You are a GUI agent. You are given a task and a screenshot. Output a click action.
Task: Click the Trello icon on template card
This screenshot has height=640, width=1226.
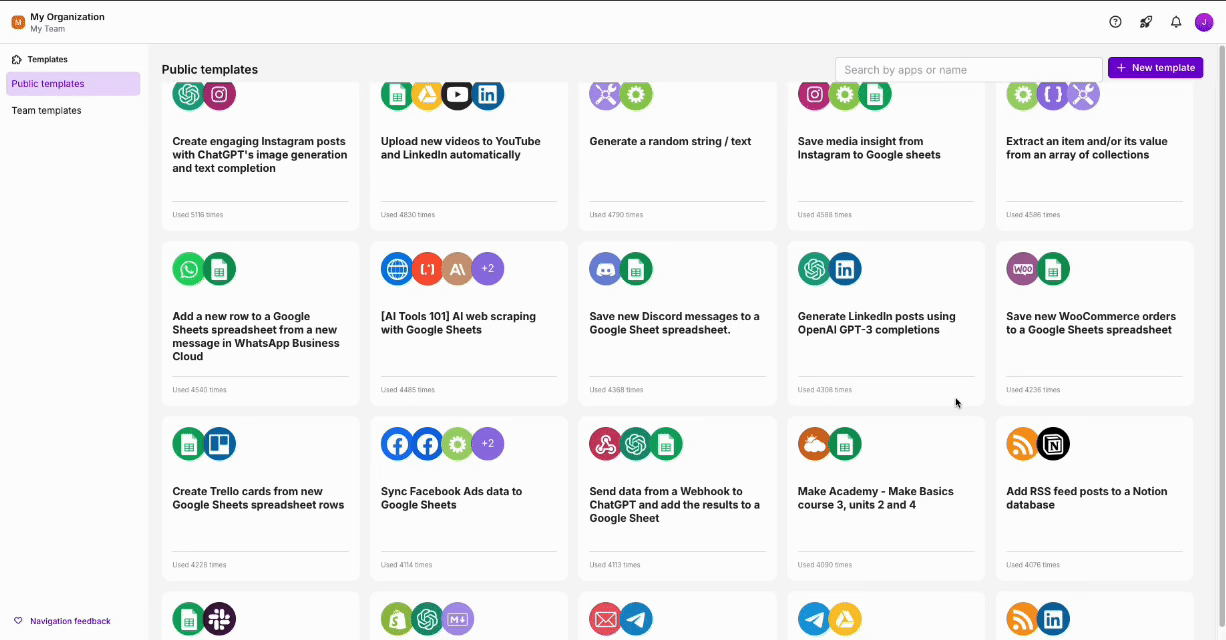point(219,444)
